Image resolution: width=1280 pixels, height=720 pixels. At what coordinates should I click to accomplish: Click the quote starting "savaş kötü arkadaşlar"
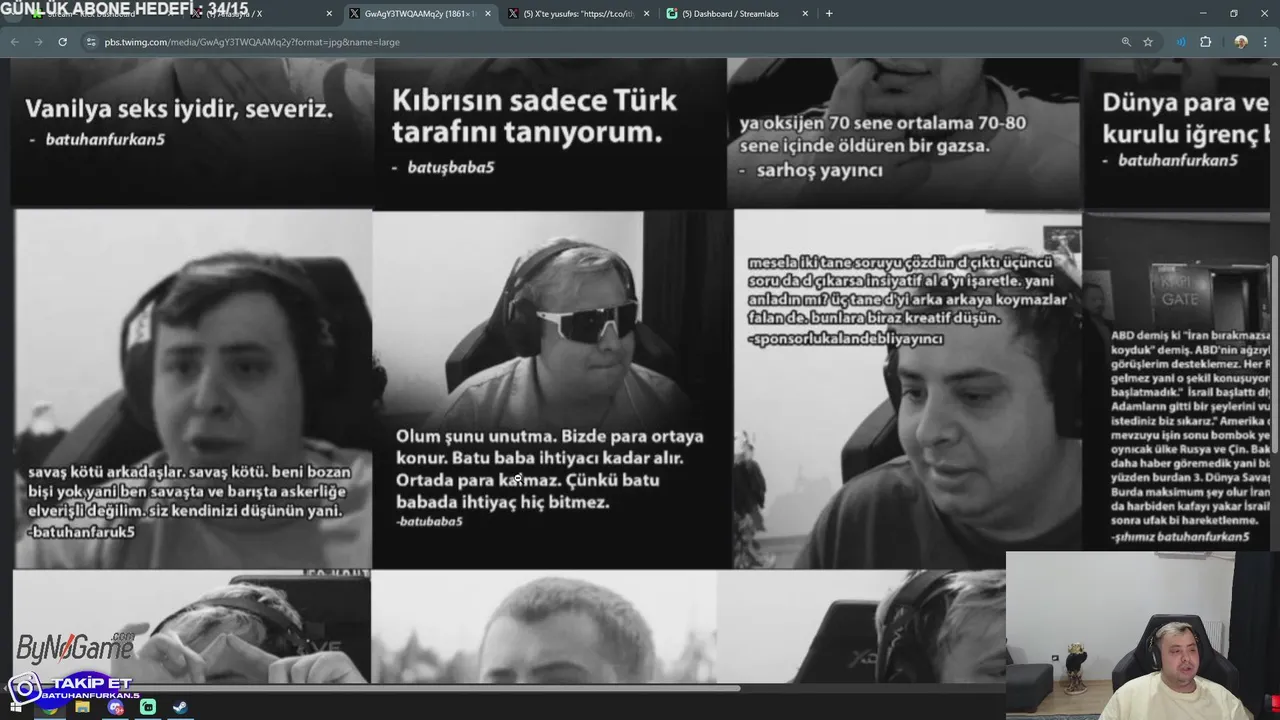(x=189, y=491)
